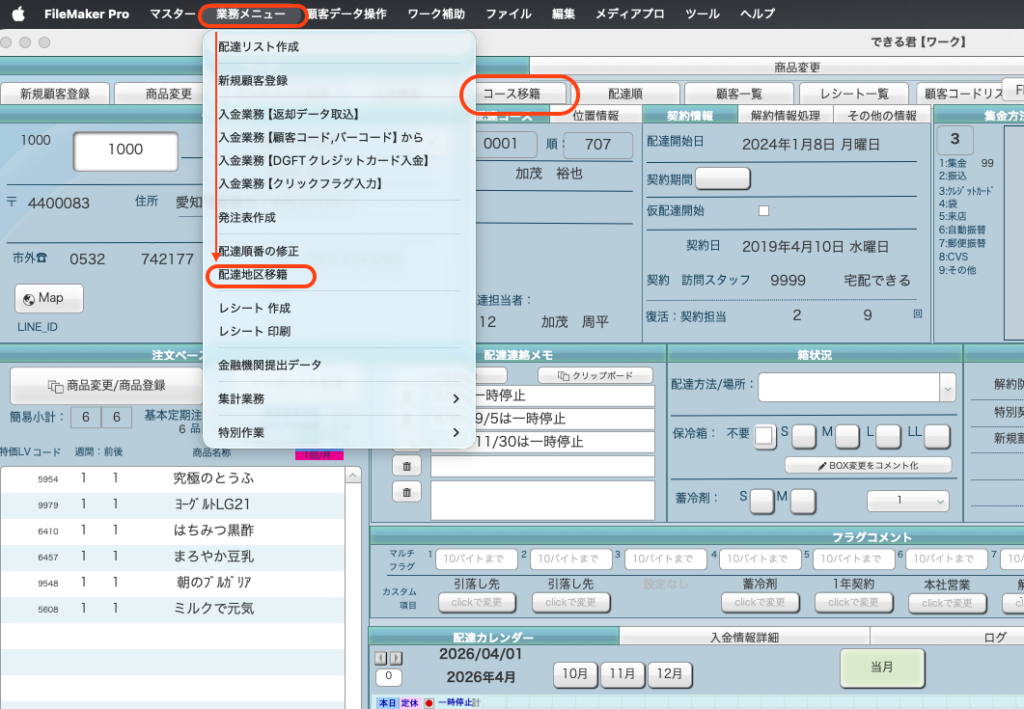This screenshot has height=709, width=1024.
Task: Go to previous month with left arrow
Action: coord(381,658)
